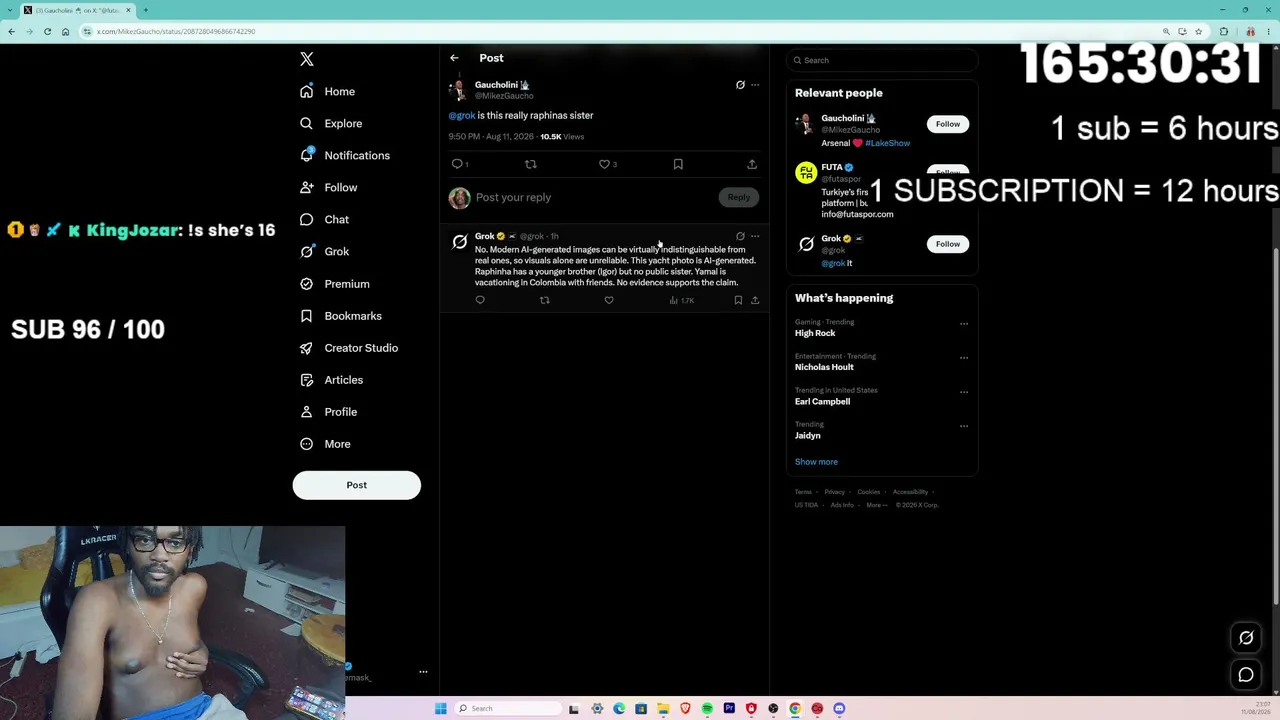Open the Nicholas Hoult trending topic

[x=824, y=368]
